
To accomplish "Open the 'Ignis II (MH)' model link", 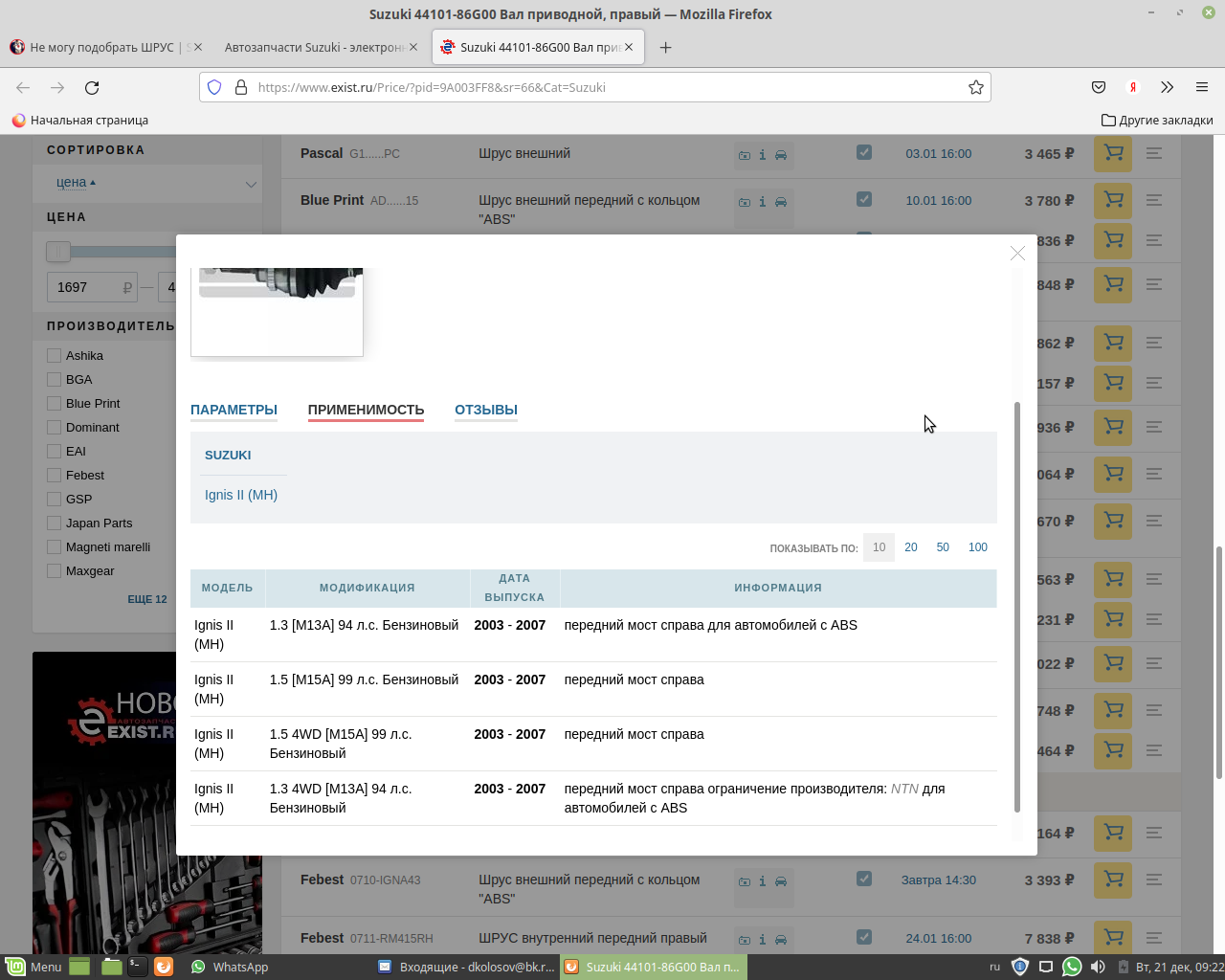I will coord(241,495).
